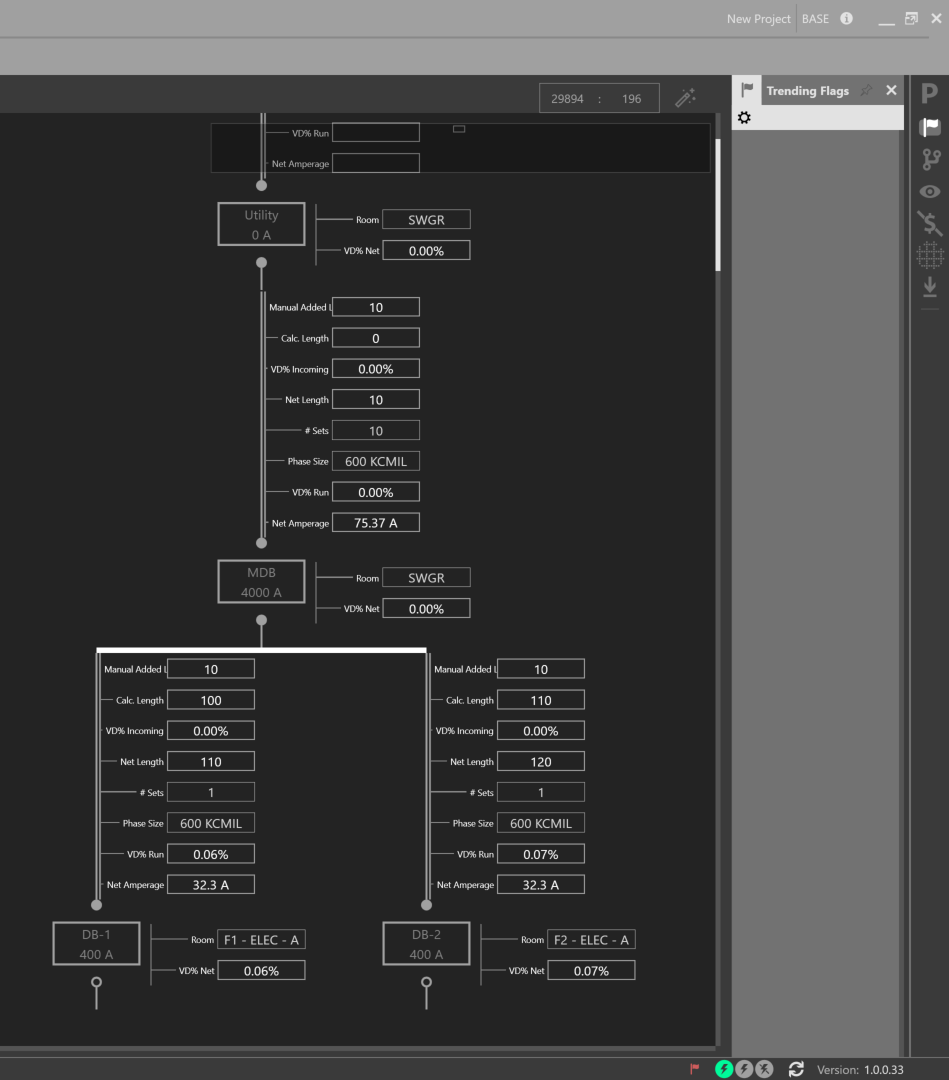The height and width of the screenshot is (1080, 949).
Task: Click the magic wand icon
Action: tap(685, 97)
